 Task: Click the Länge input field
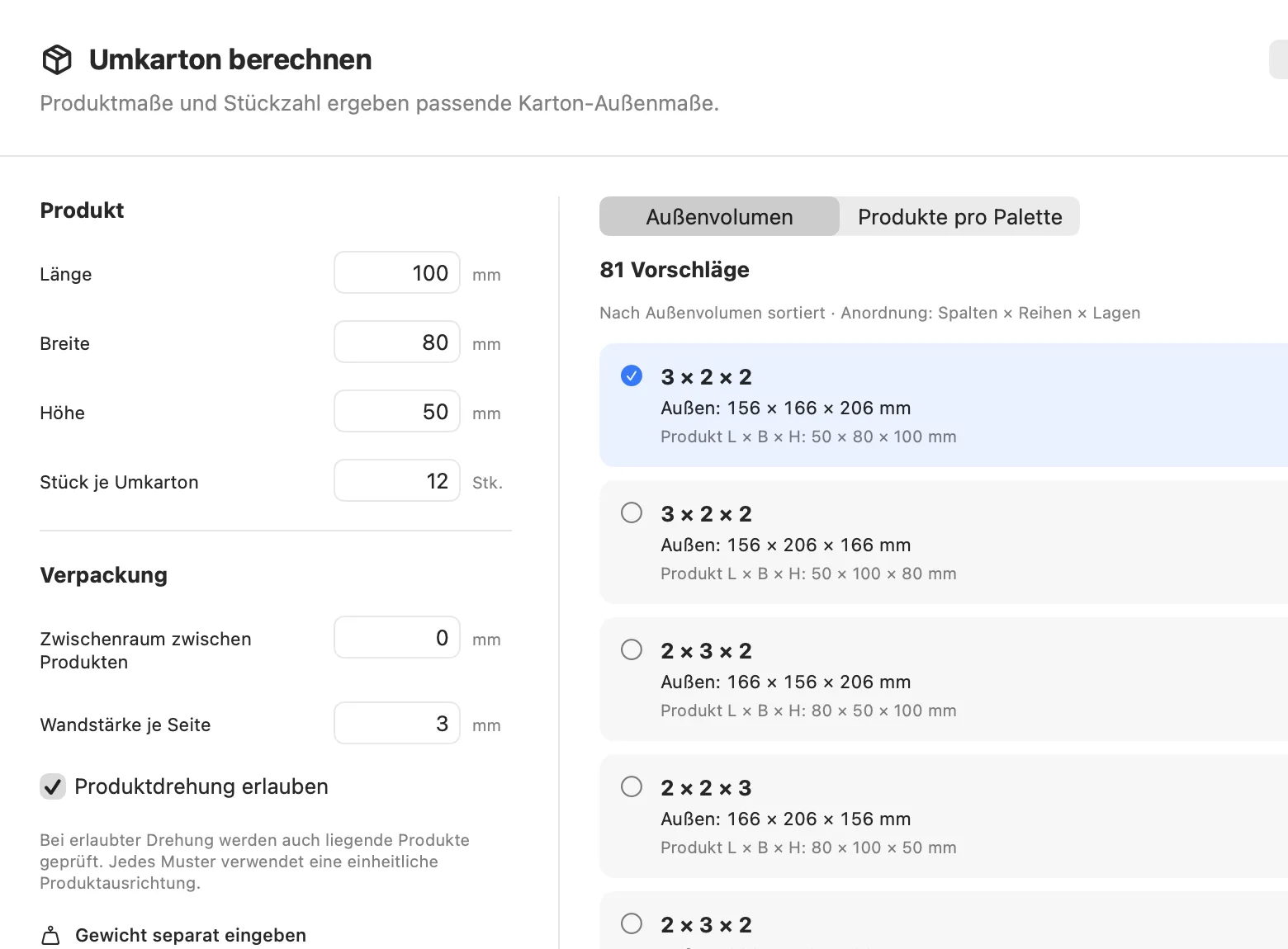coord(397,272)
